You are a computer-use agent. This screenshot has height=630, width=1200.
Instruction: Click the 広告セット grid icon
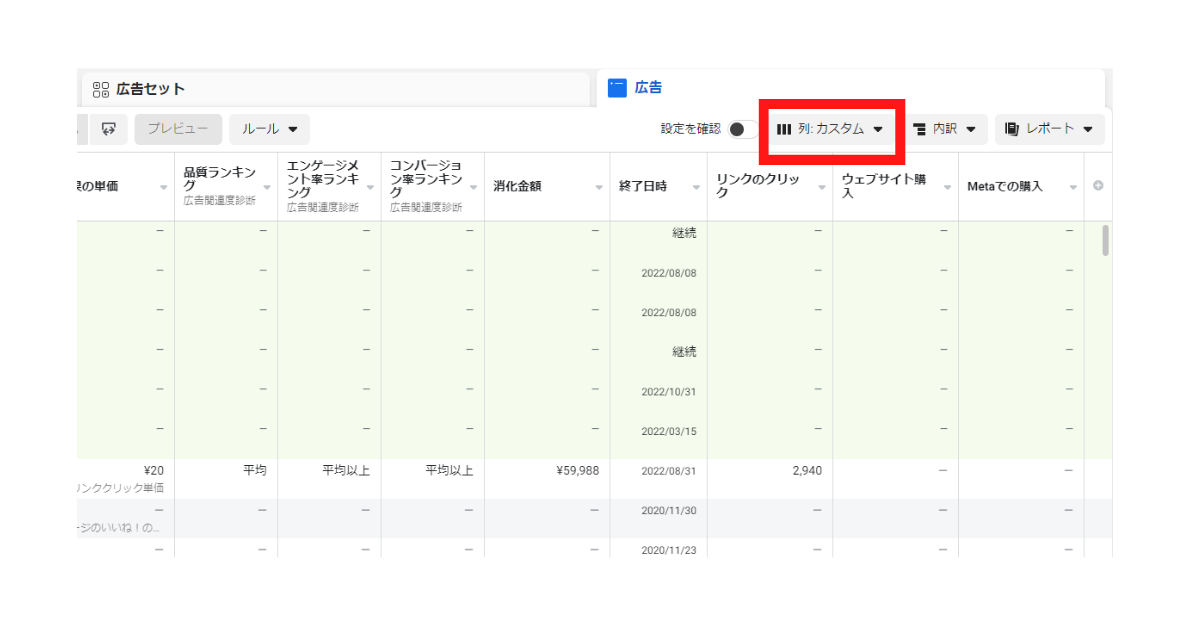point(100,89)
